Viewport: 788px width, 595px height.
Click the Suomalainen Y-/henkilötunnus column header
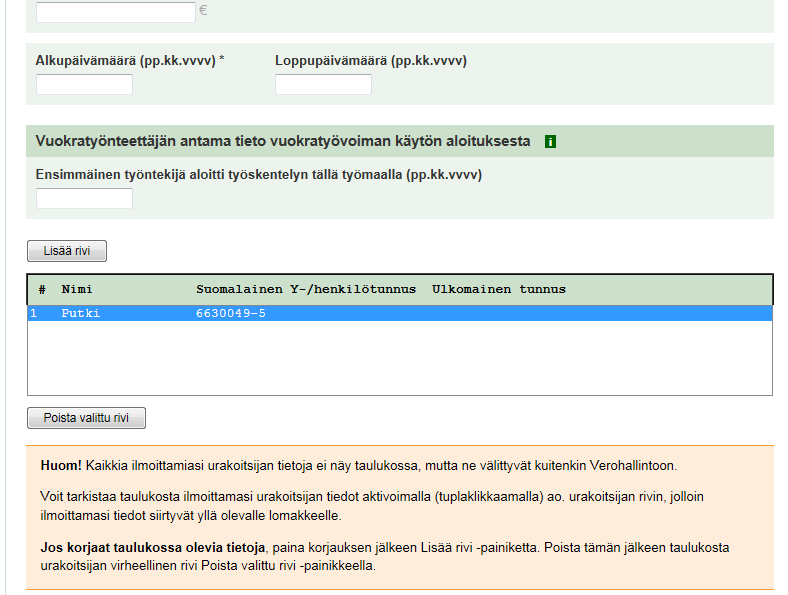coord(306,289)
